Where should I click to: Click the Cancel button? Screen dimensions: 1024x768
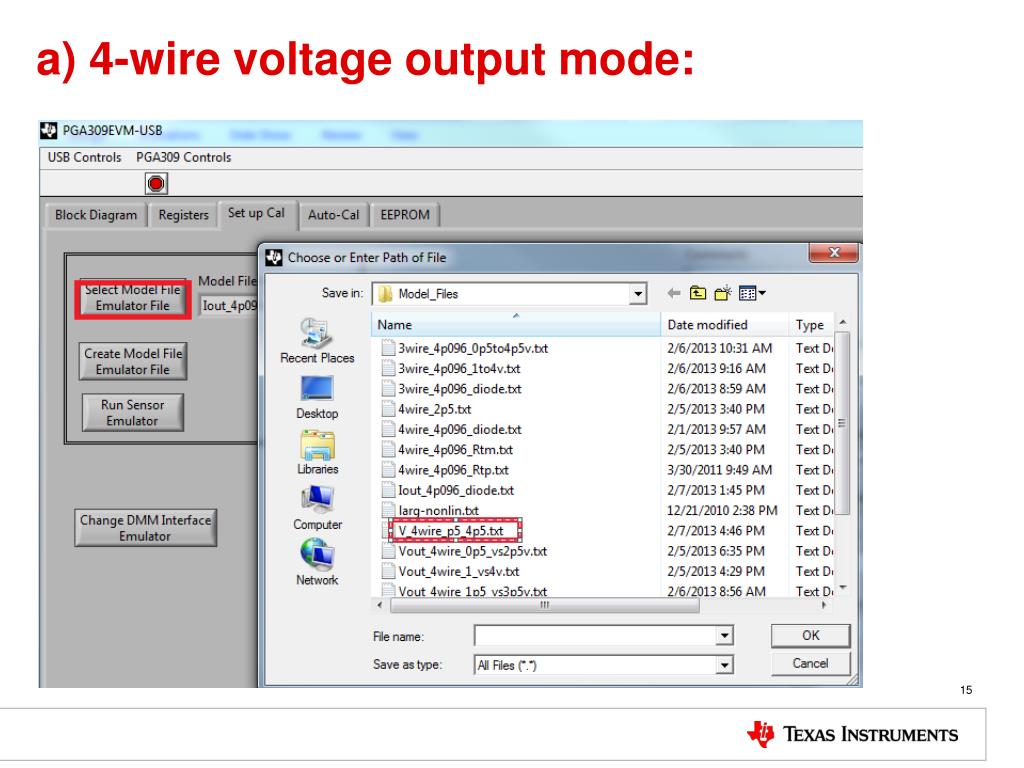click(x=810, y=664)
